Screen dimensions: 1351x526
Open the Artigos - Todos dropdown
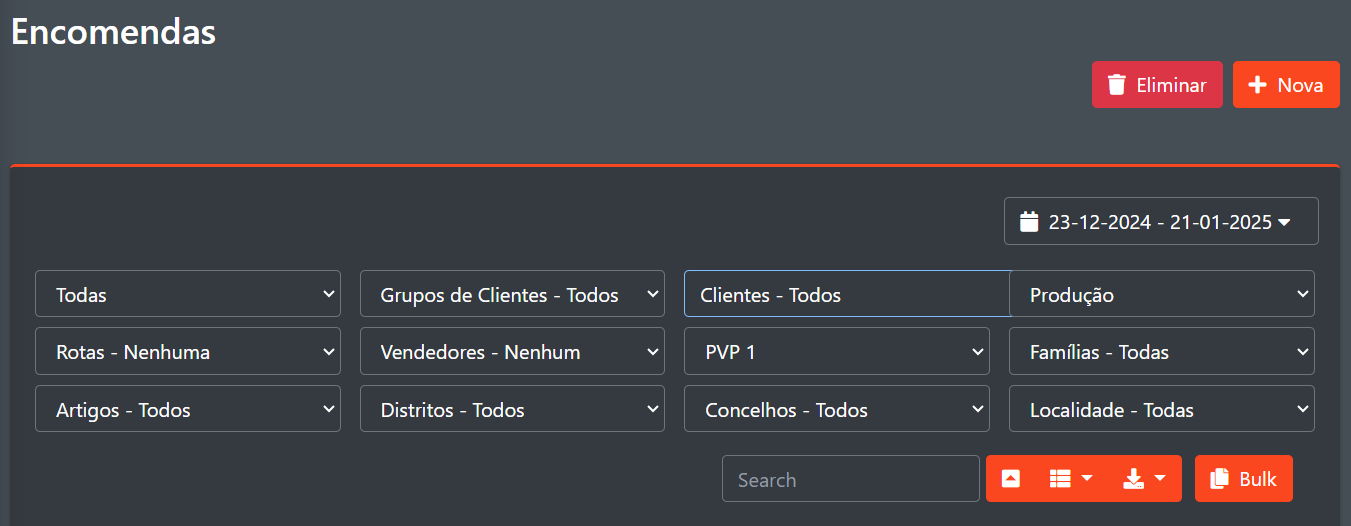coord(188,409)
